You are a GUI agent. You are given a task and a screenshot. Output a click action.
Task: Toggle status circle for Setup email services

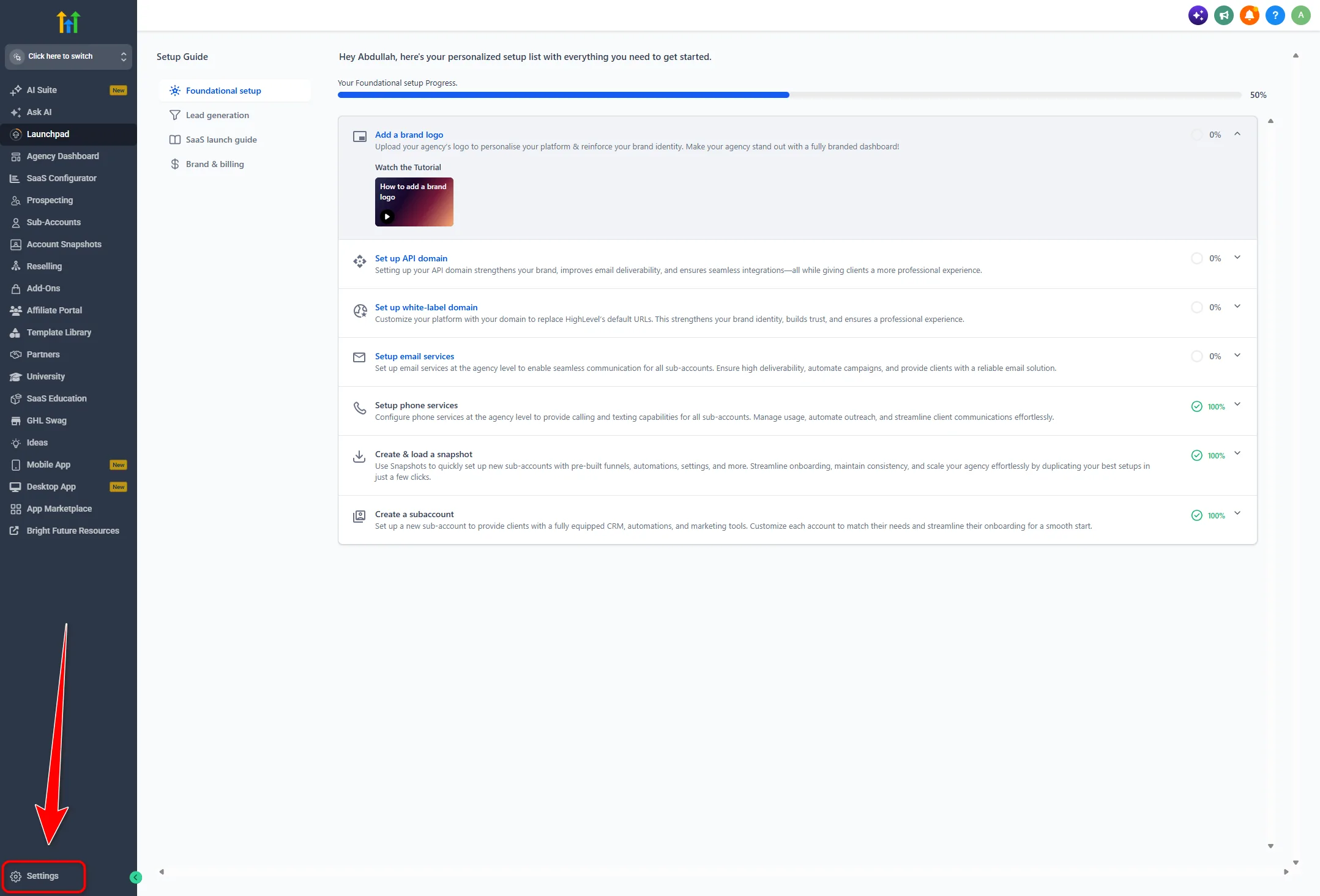1196,356
